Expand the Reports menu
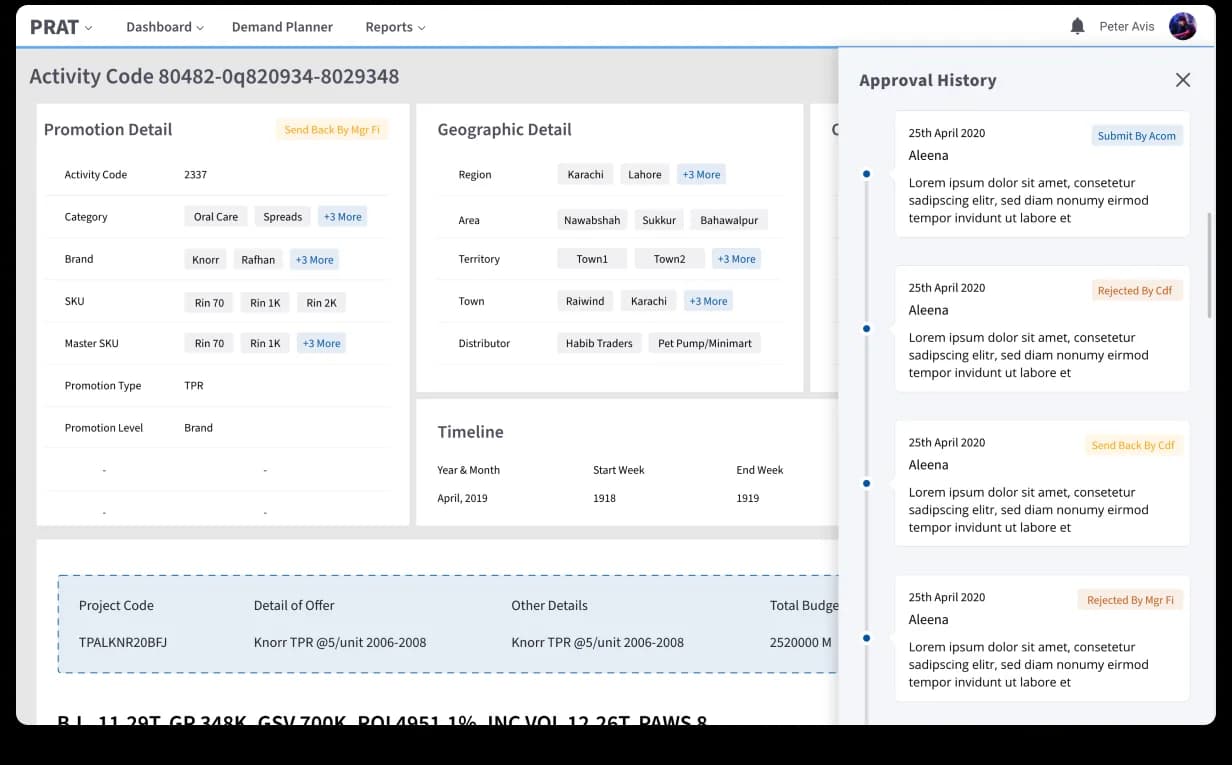This screenshot has width=1232, height=765. point(395,27)
